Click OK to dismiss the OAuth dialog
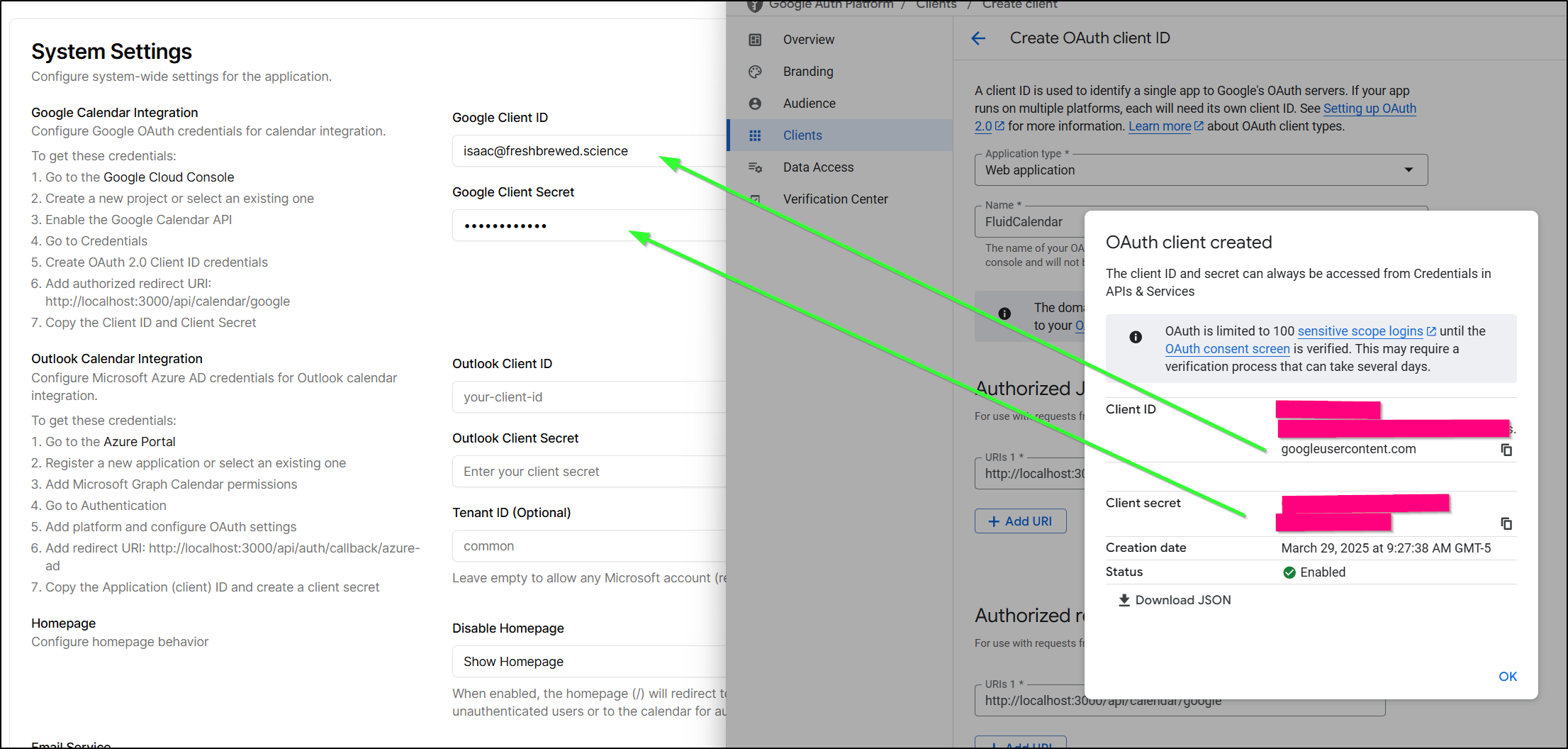 click(x=1508, y=677)
